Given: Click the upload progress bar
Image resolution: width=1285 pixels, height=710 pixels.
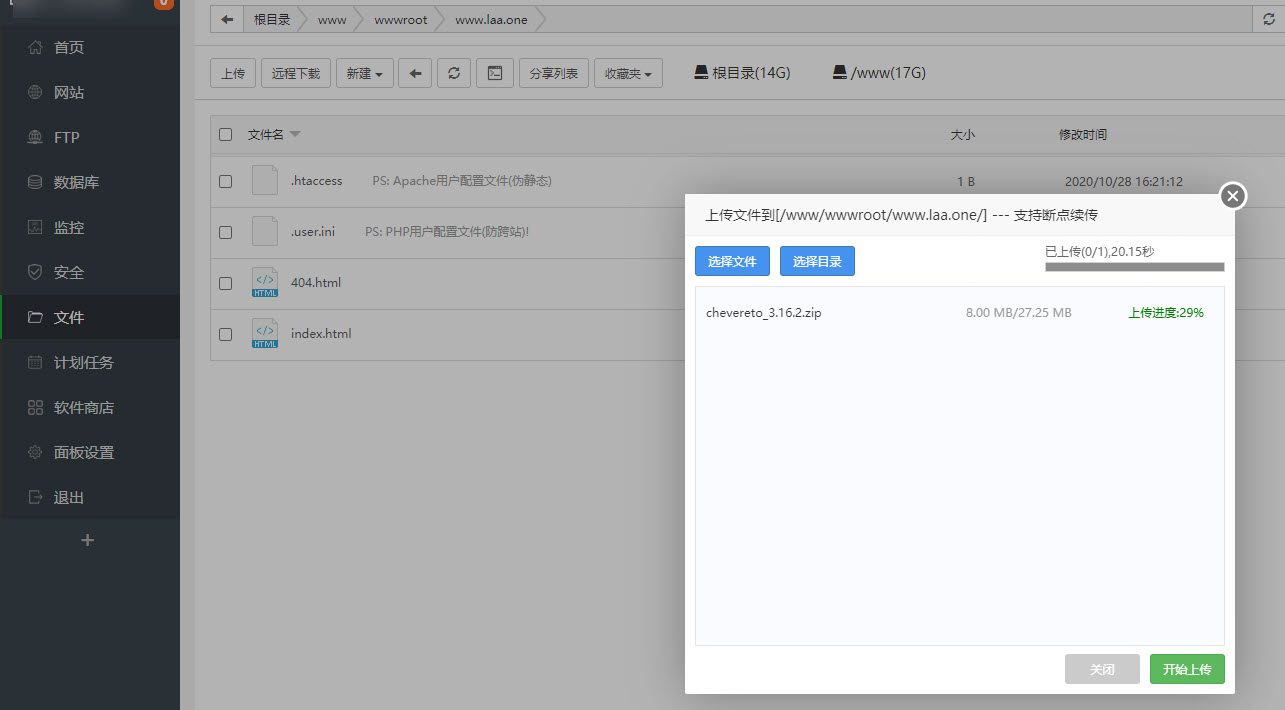Looking at the screenshot, I should (1134, 267).
